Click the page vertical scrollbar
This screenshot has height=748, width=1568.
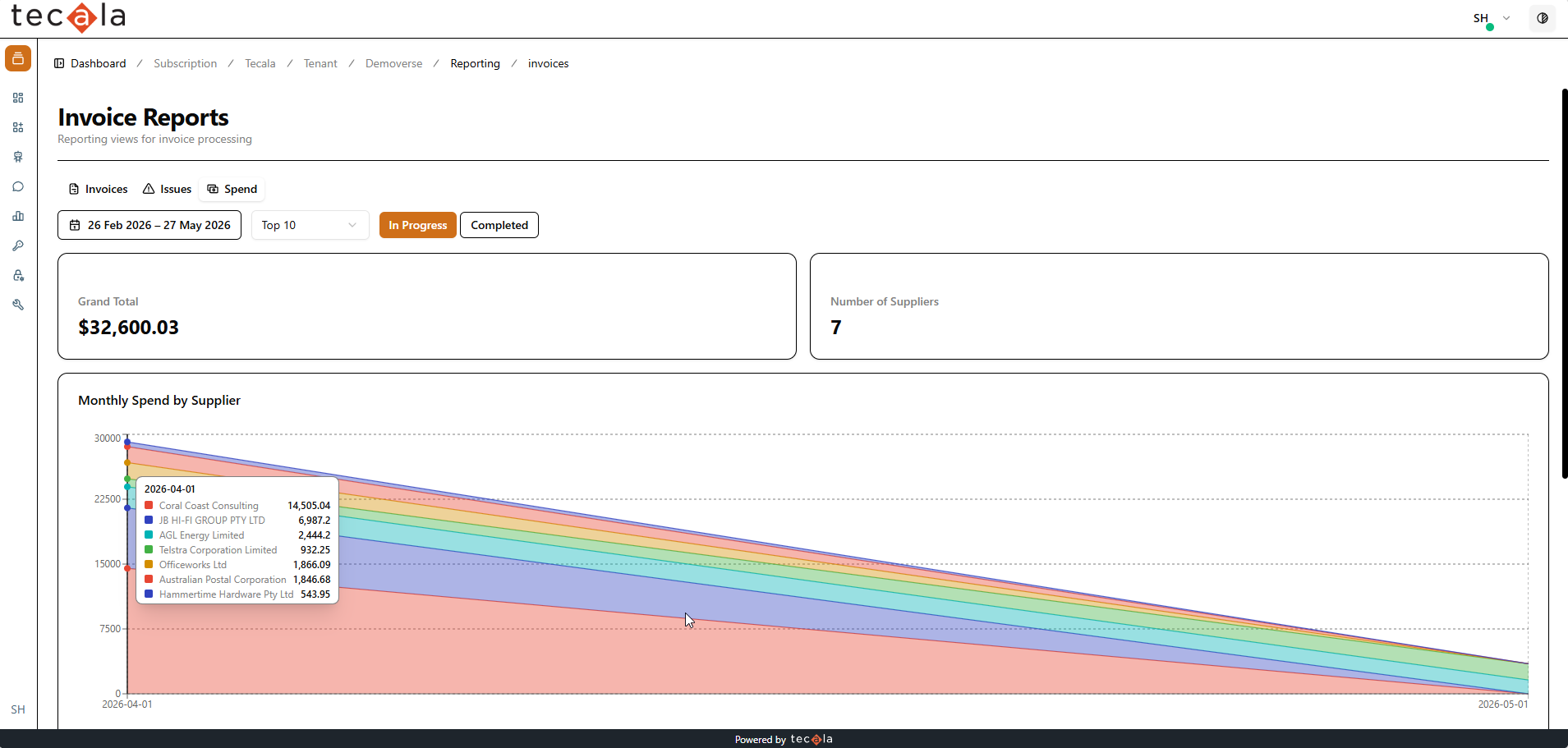(x=1564, y=283)
